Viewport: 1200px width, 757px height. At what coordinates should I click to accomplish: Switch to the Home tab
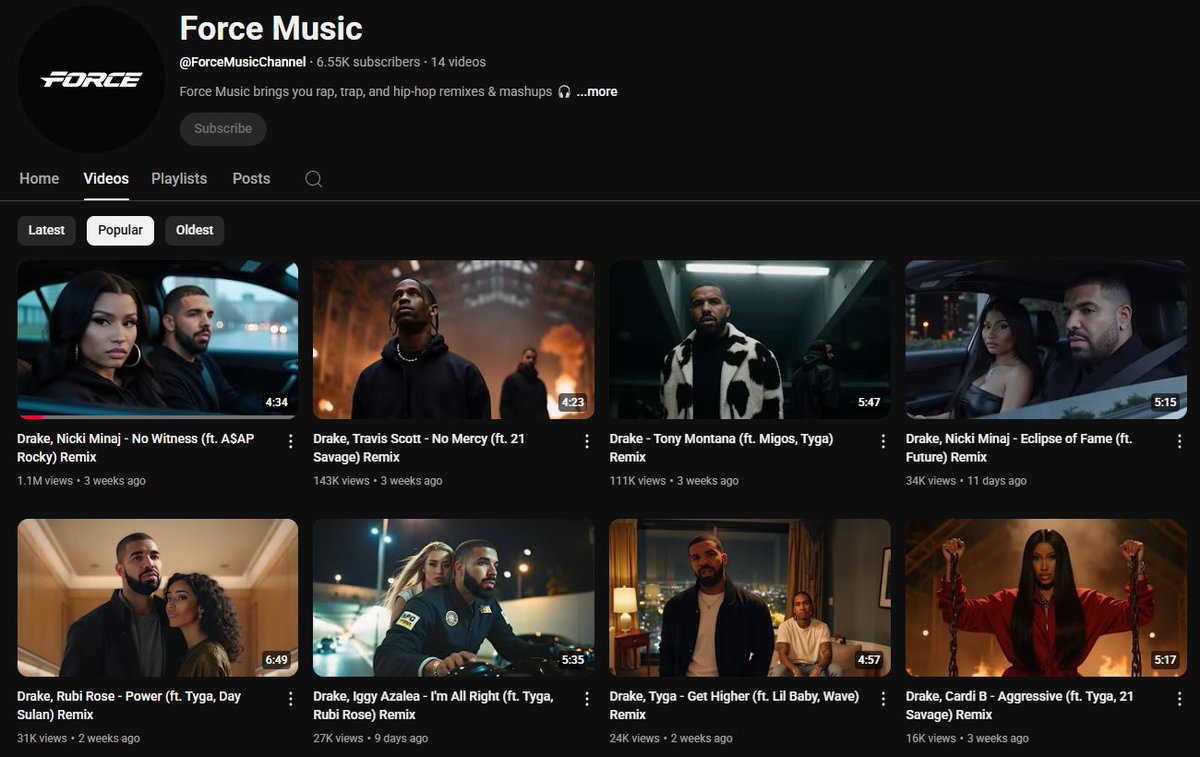(x=39, y=179)
